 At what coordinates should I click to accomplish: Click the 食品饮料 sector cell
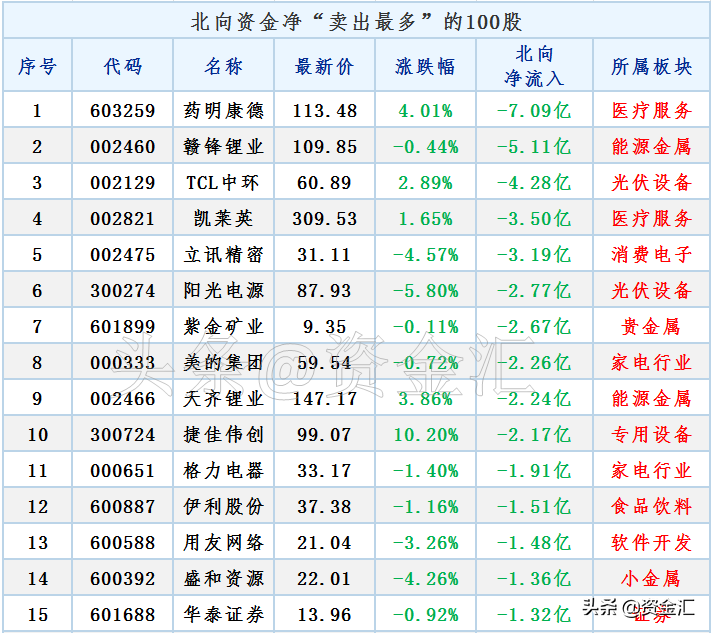click(652, 507)
